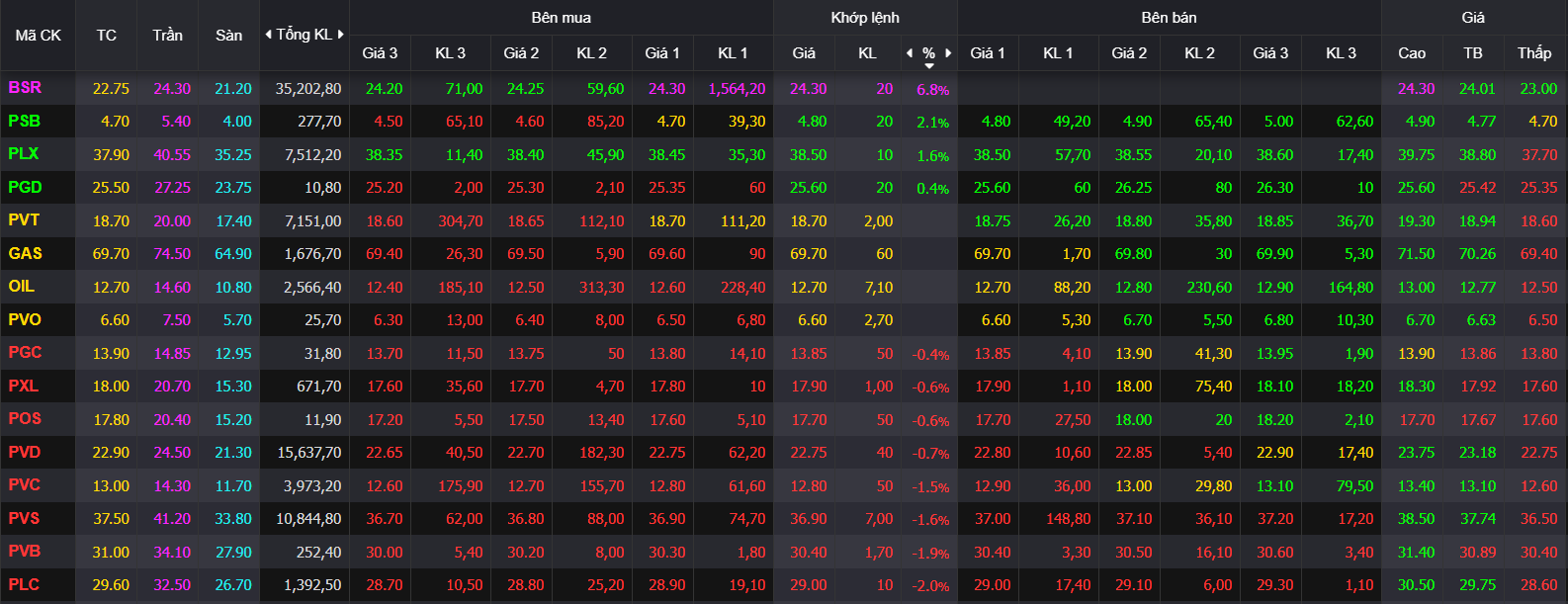Click the Thấp column header
1568x604 pixels.
(x=1534, y=53)
